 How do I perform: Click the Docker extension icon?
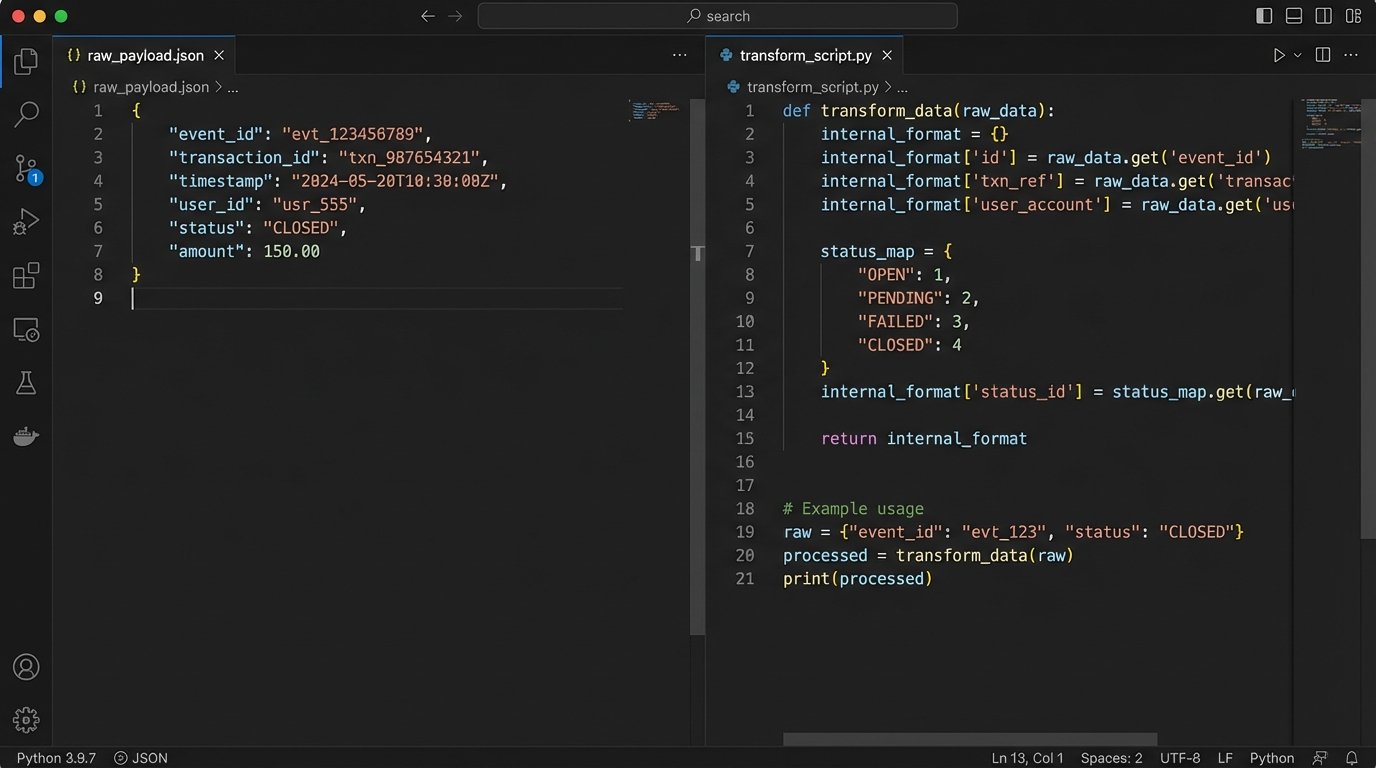click(x=26, y=435)
